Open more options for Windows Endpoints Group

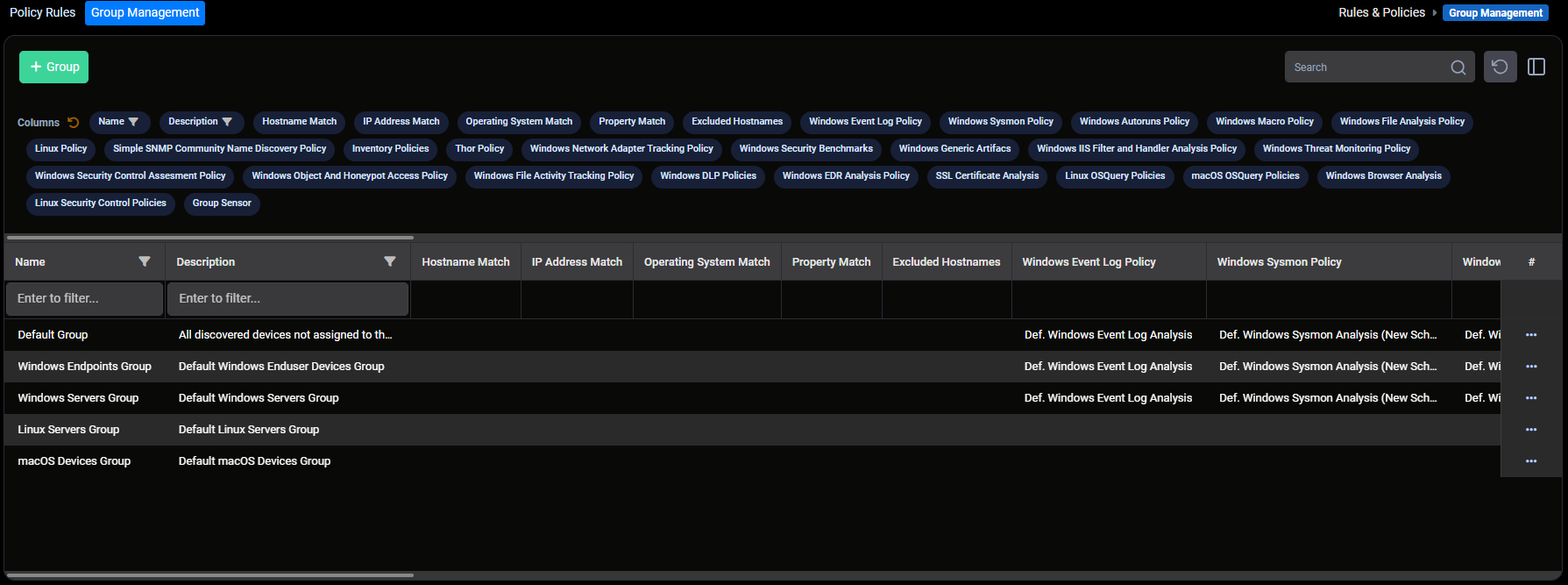coord(1530,367)
